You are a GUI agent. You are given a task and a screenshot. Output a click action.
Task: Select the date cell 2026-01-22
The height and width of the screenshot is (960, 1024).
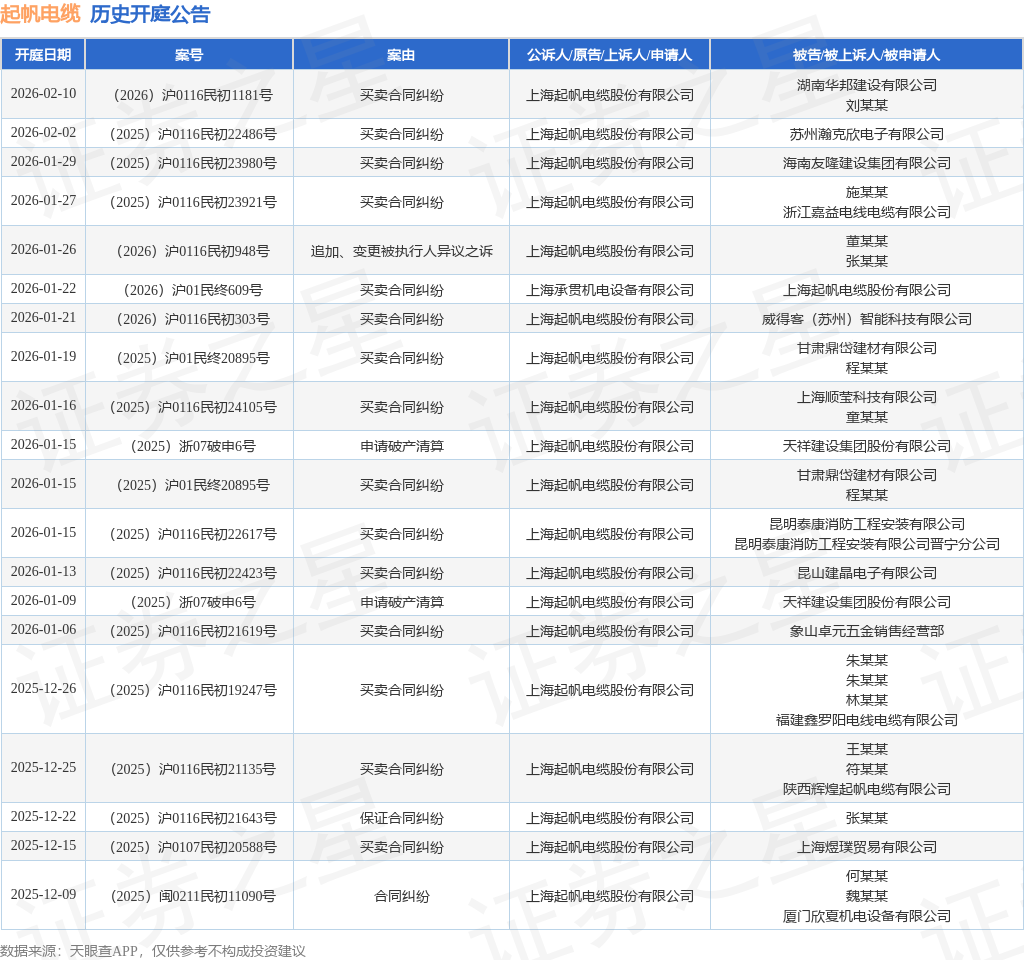pyautogui.click(x=43, y=289)
